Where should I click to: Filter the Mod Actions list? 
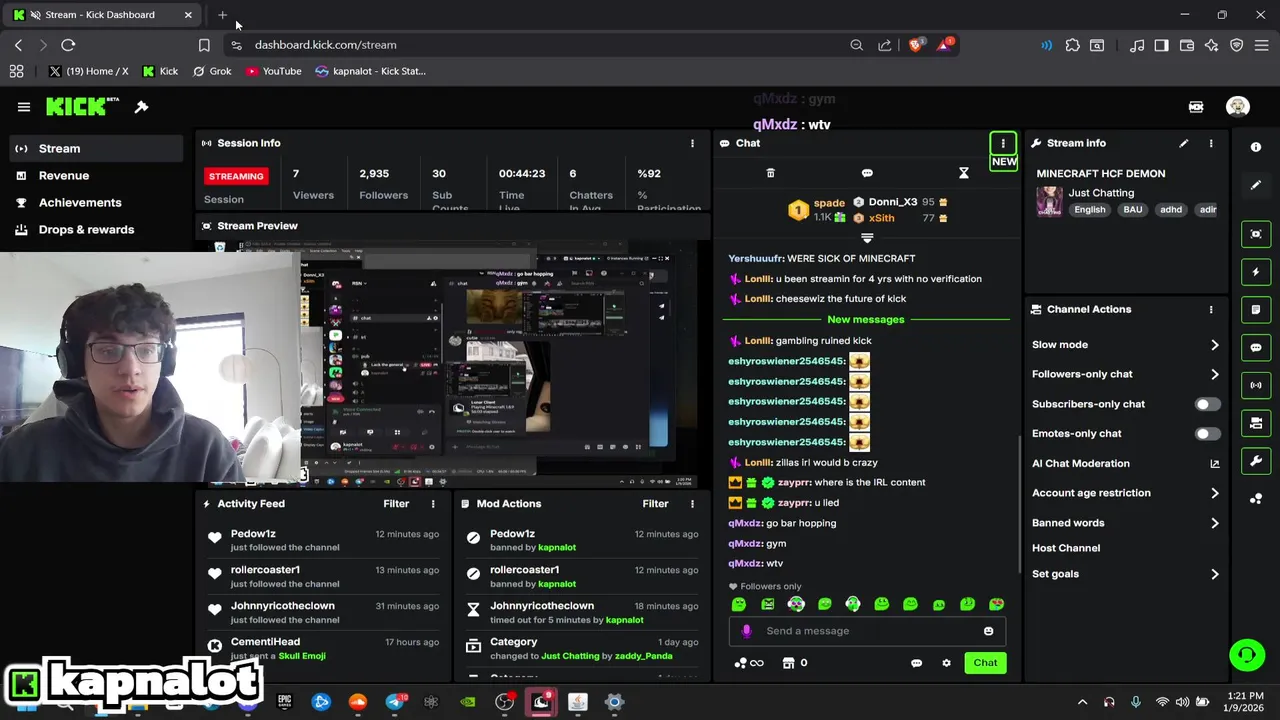point(655,504)
